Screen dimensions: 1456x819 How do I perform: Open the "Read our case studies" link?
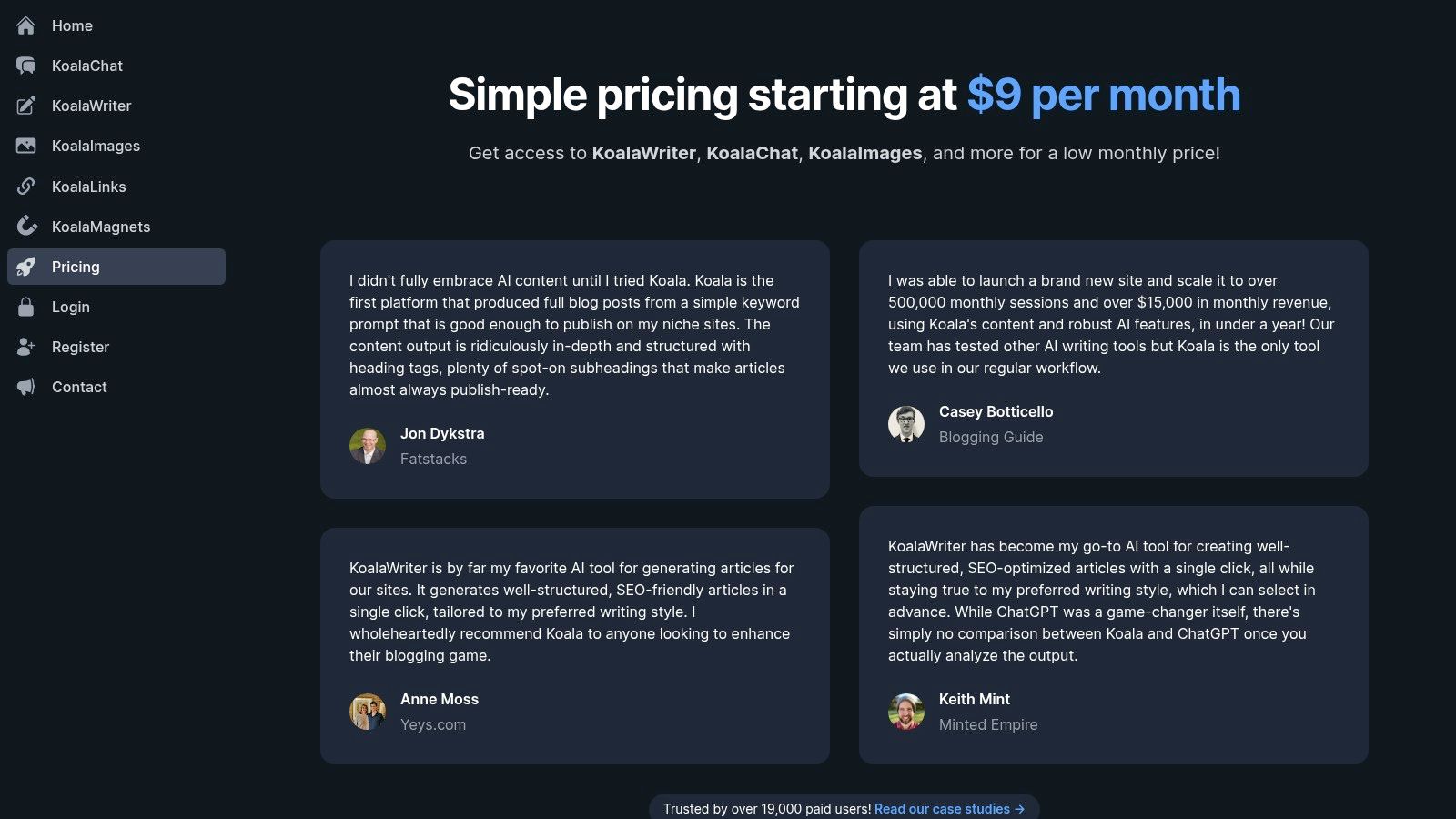click(x=949, y=809)
